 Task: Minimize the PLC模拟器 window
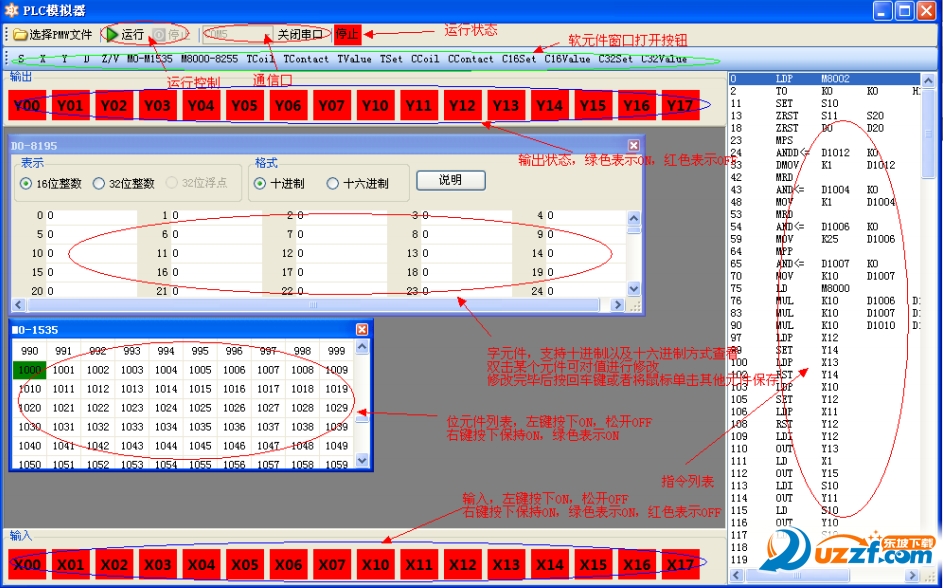(x=882, y=11)
